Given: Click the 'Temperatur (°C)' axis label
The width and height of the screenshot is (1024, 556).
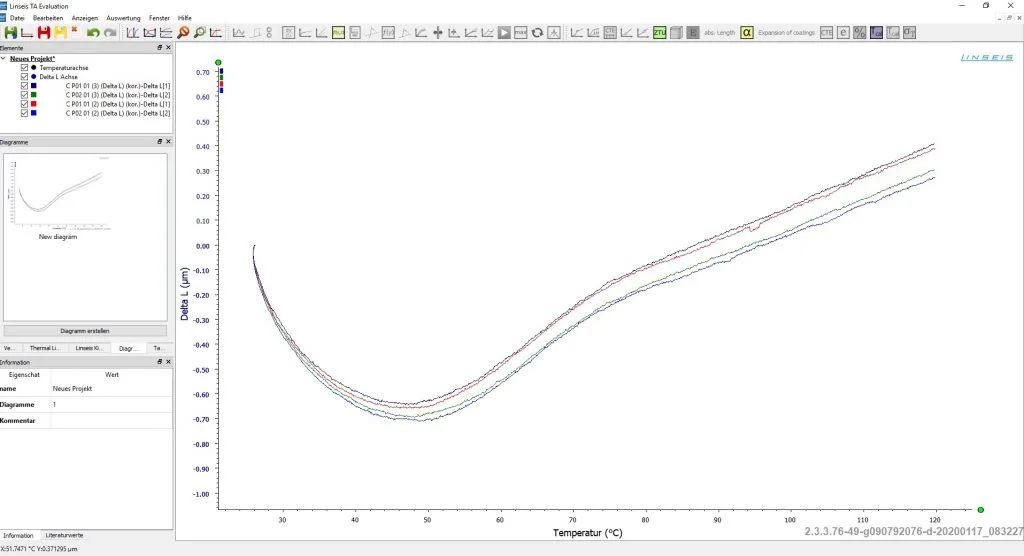Looking at the screenshot, I should pyautogui.click(x=587, y=532).
